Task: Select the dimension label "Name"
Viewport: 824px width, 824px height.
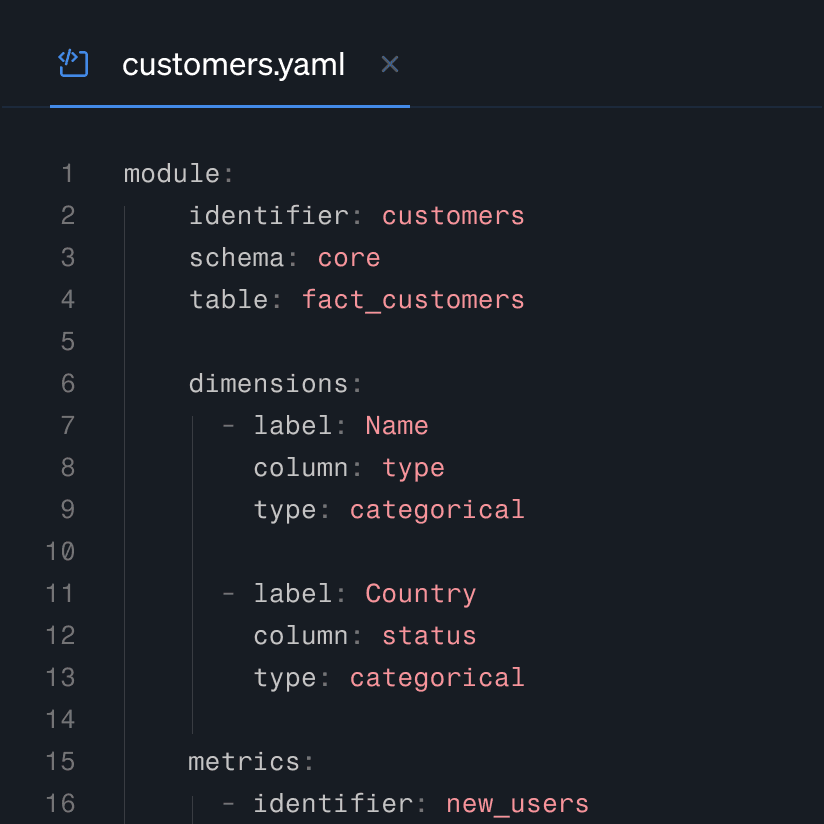Action: click(x=396, y=425)
